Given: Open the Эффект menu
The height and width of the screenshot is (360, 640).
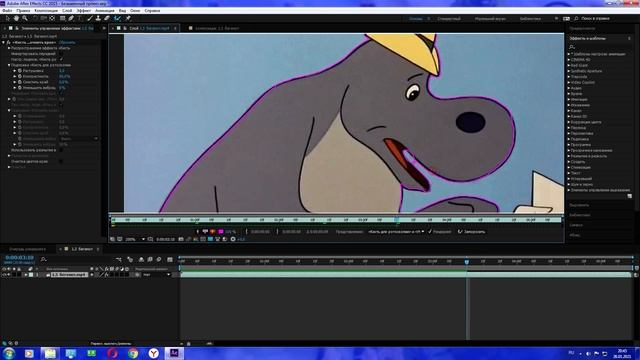Looking at the screenshot, I should click(x=84, y=11).
